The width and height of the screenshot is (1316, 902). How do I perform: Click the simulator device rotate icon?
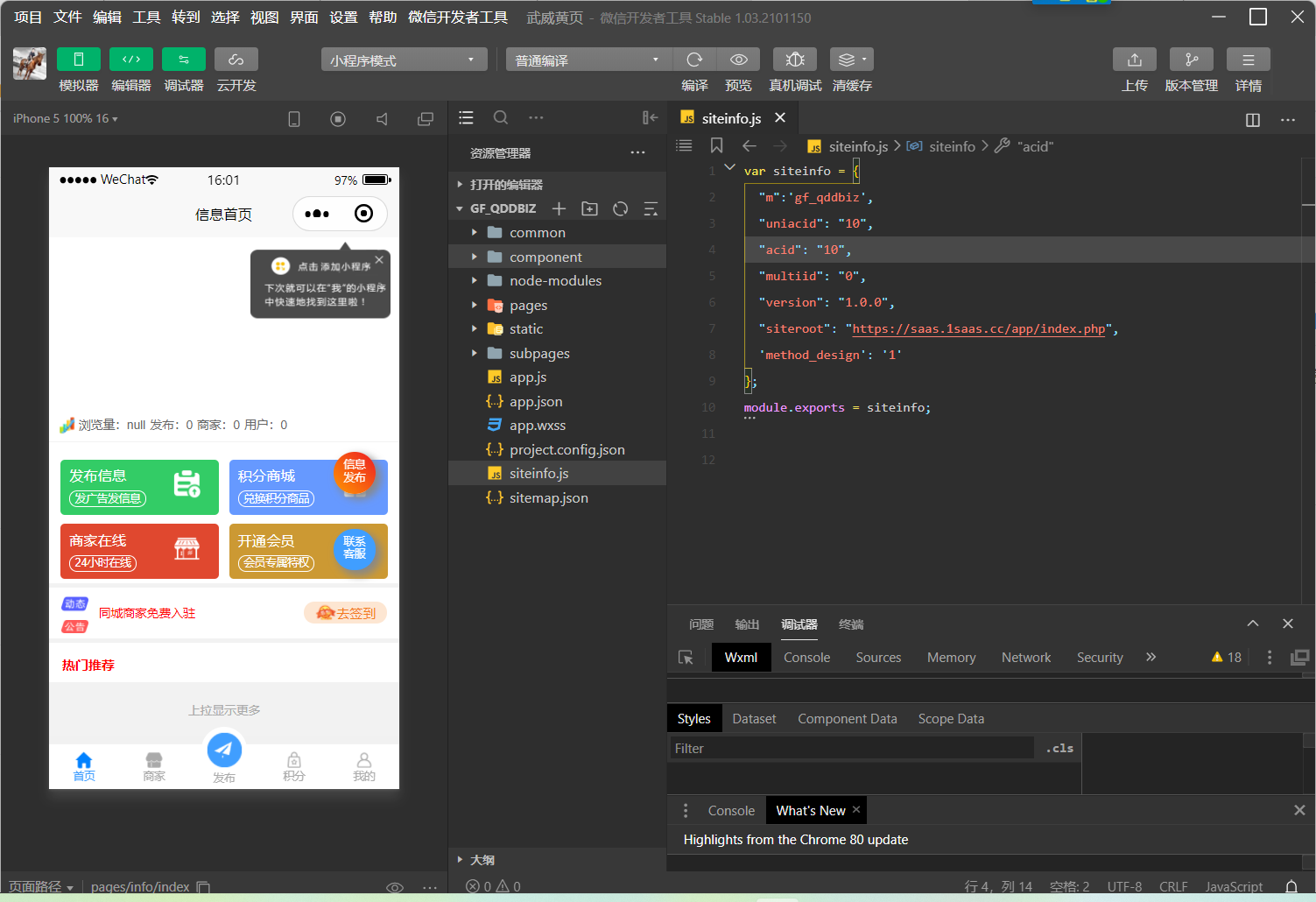pos(294,119)
